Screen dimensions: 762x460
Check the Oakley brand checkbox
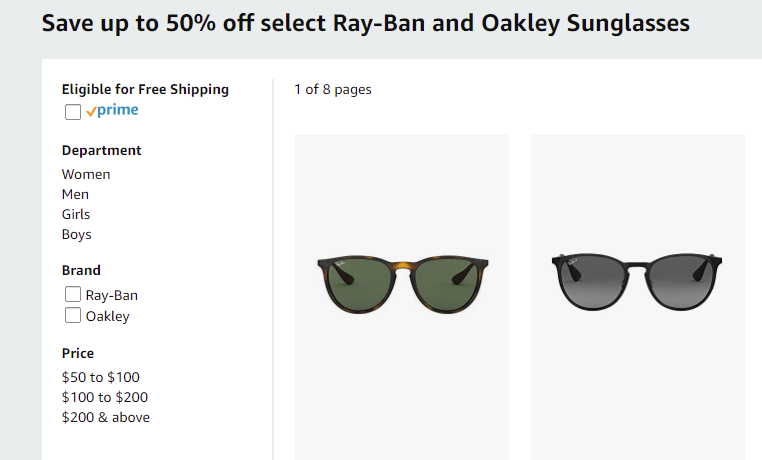point(73,315)
